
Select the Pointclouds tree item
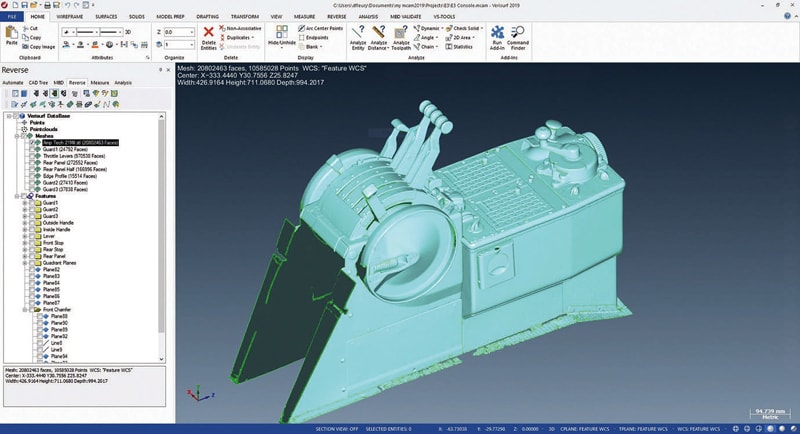tap(43, 130)
